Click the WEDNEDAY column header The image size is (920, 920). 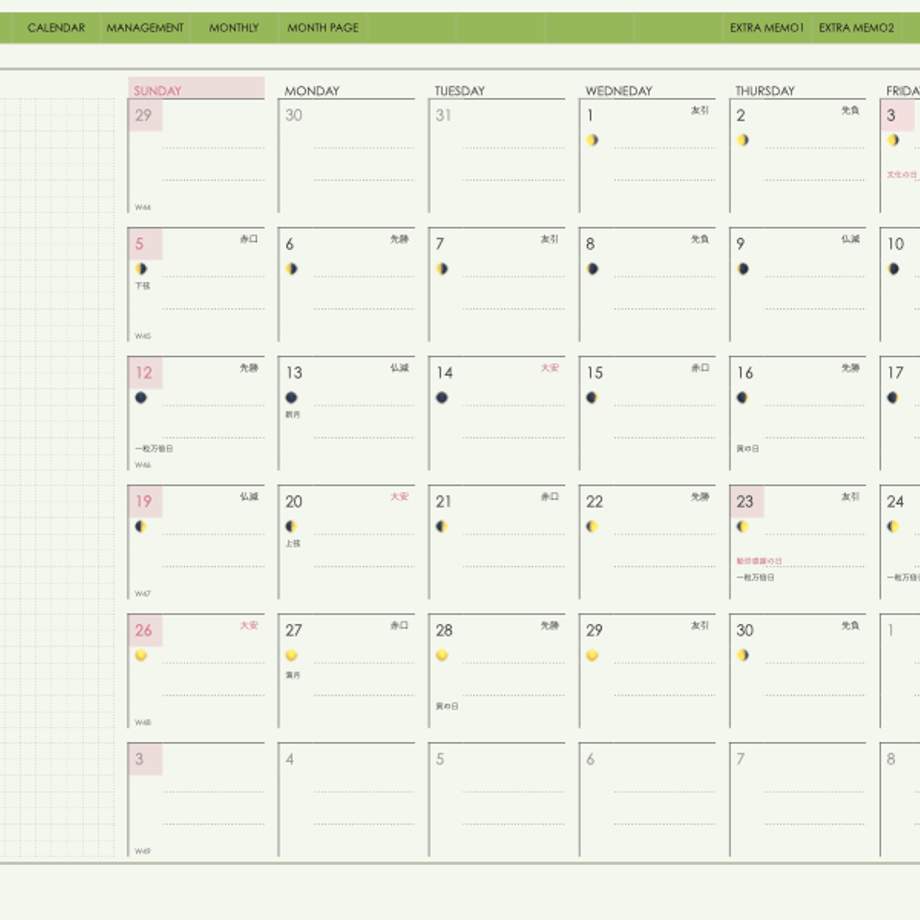(x=619, y=91)
